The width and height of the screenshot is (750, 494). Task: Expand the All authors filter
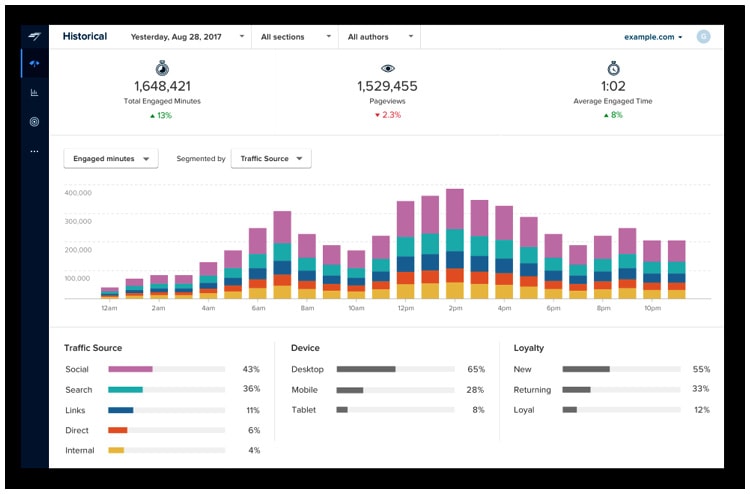(x=380, y=37)
